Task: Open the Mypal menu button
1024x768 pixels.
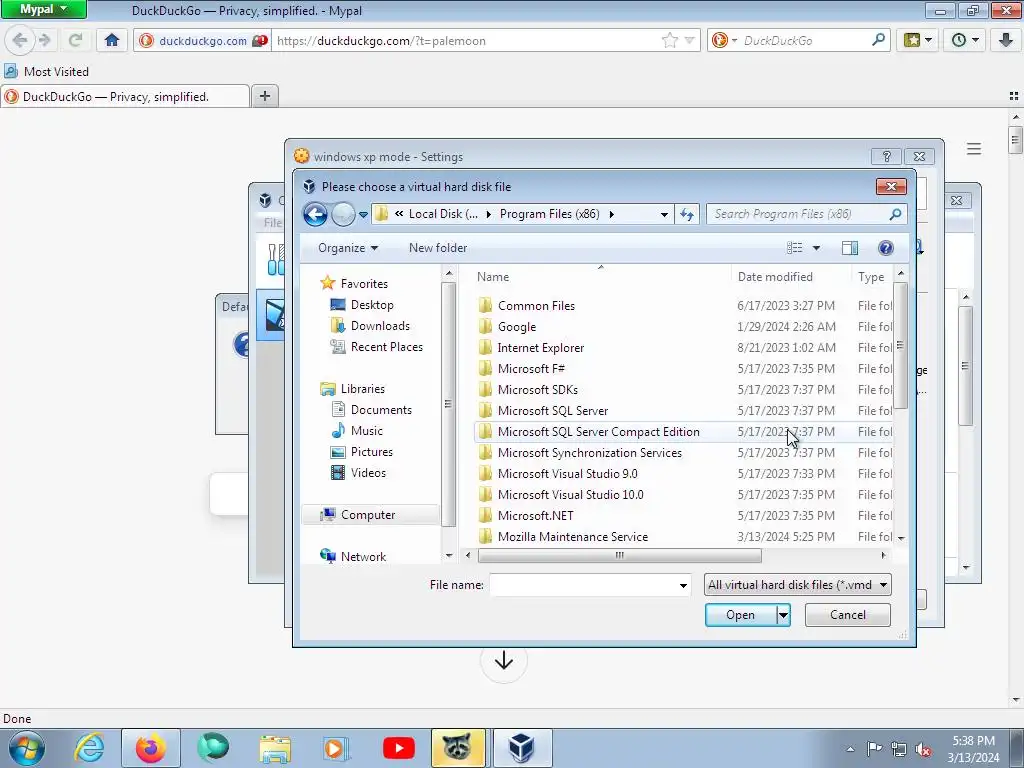Action: pyautogui.click(x=43, y=9)
